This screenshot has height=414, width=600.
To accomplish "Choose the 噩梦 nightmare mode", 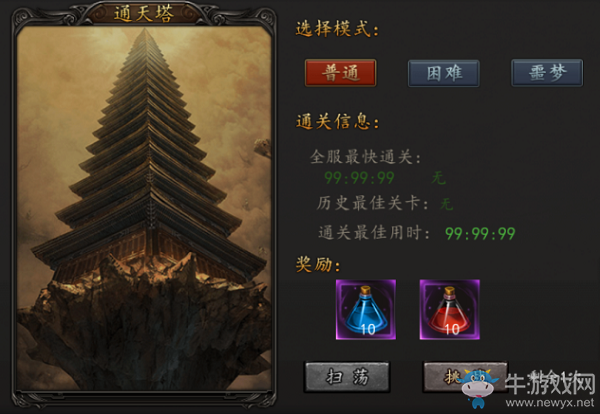I will click(x=547, y=73).
